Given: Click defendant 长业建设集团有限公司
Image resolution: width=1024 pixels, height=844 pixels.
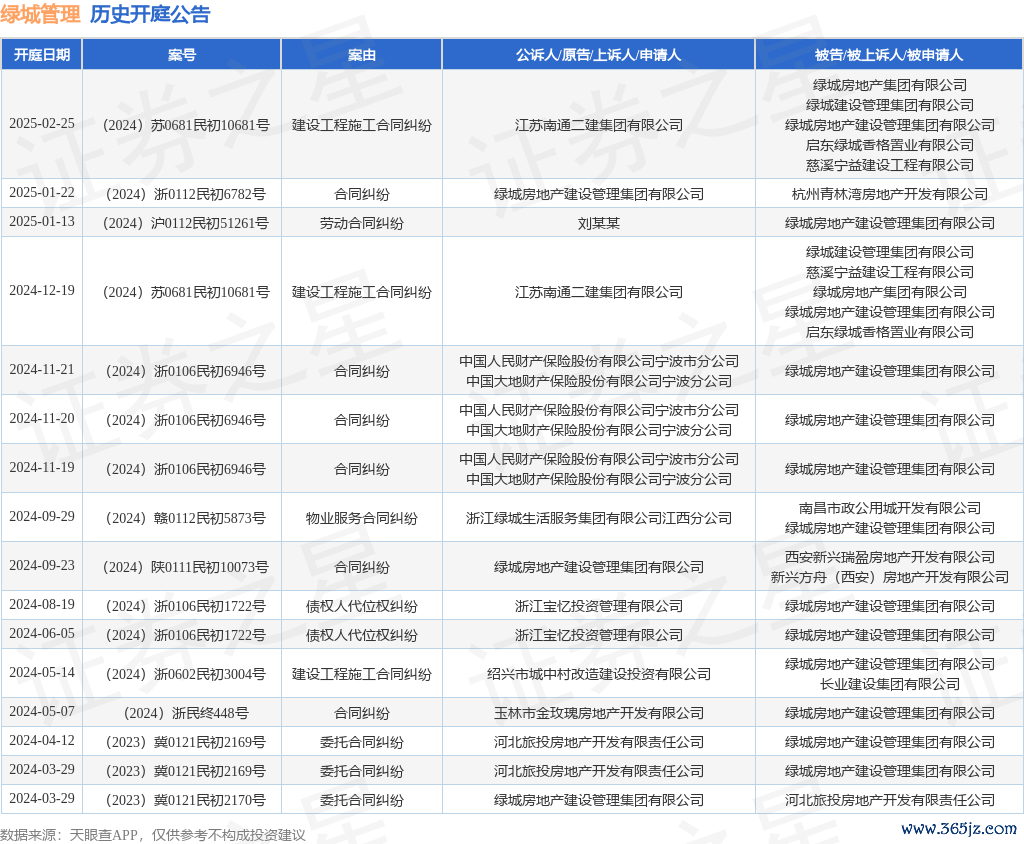Looking at the screenshot, I should pyautogui.click(x=889, y=684).
